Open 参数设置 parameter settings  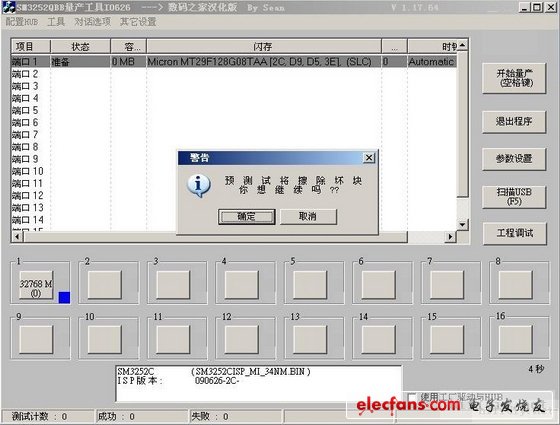[x=514, y=159]
